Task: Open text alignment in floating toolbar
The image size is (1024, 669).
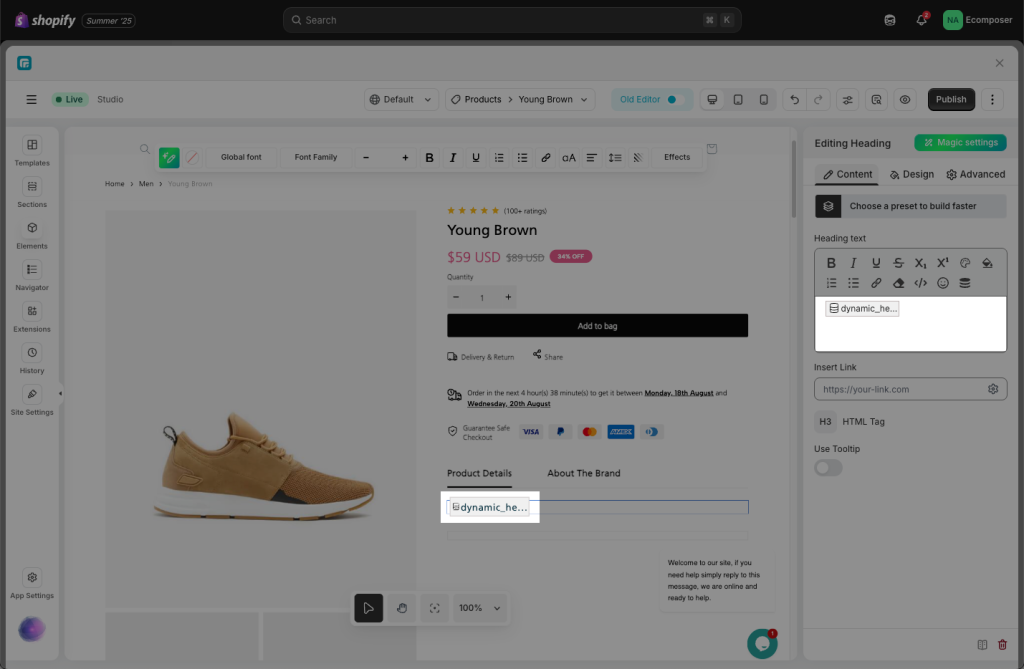Action: (591, 157)
